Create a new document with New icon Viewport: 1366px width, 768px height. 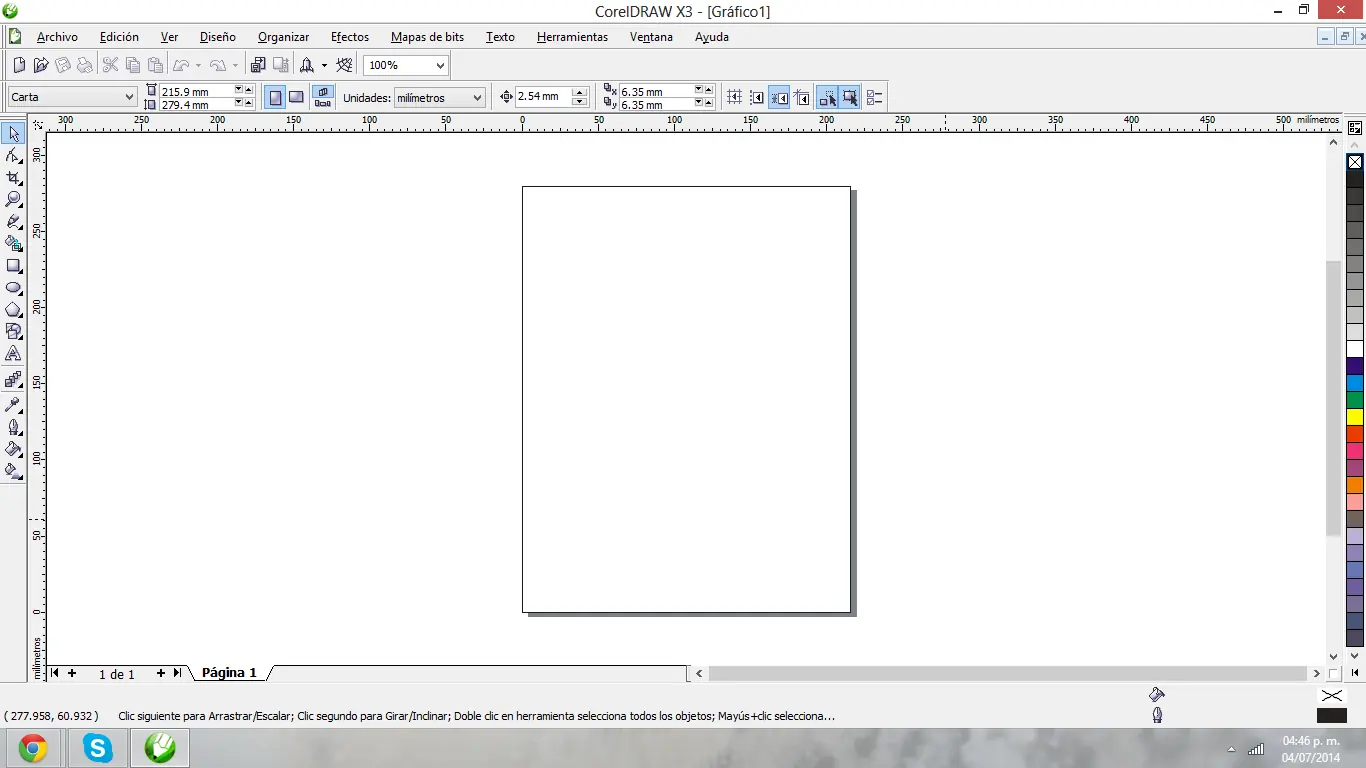click(19, 65)
